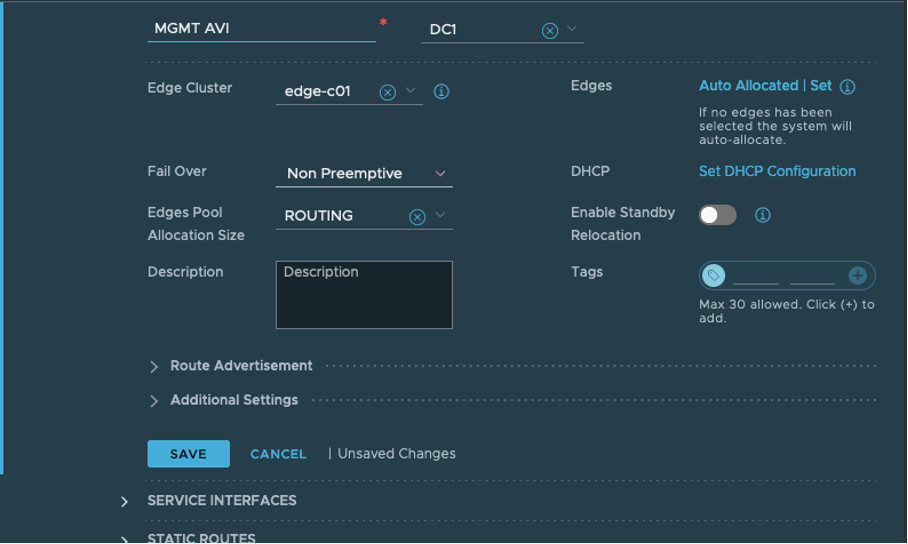Viewport: 908px width, 544px height.
Task: Click the Unsaved Changes text
Action: coord(396,454)
